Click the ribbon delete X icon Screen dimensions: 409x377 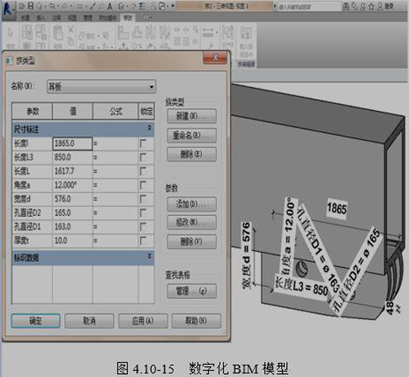click(71, 30)
